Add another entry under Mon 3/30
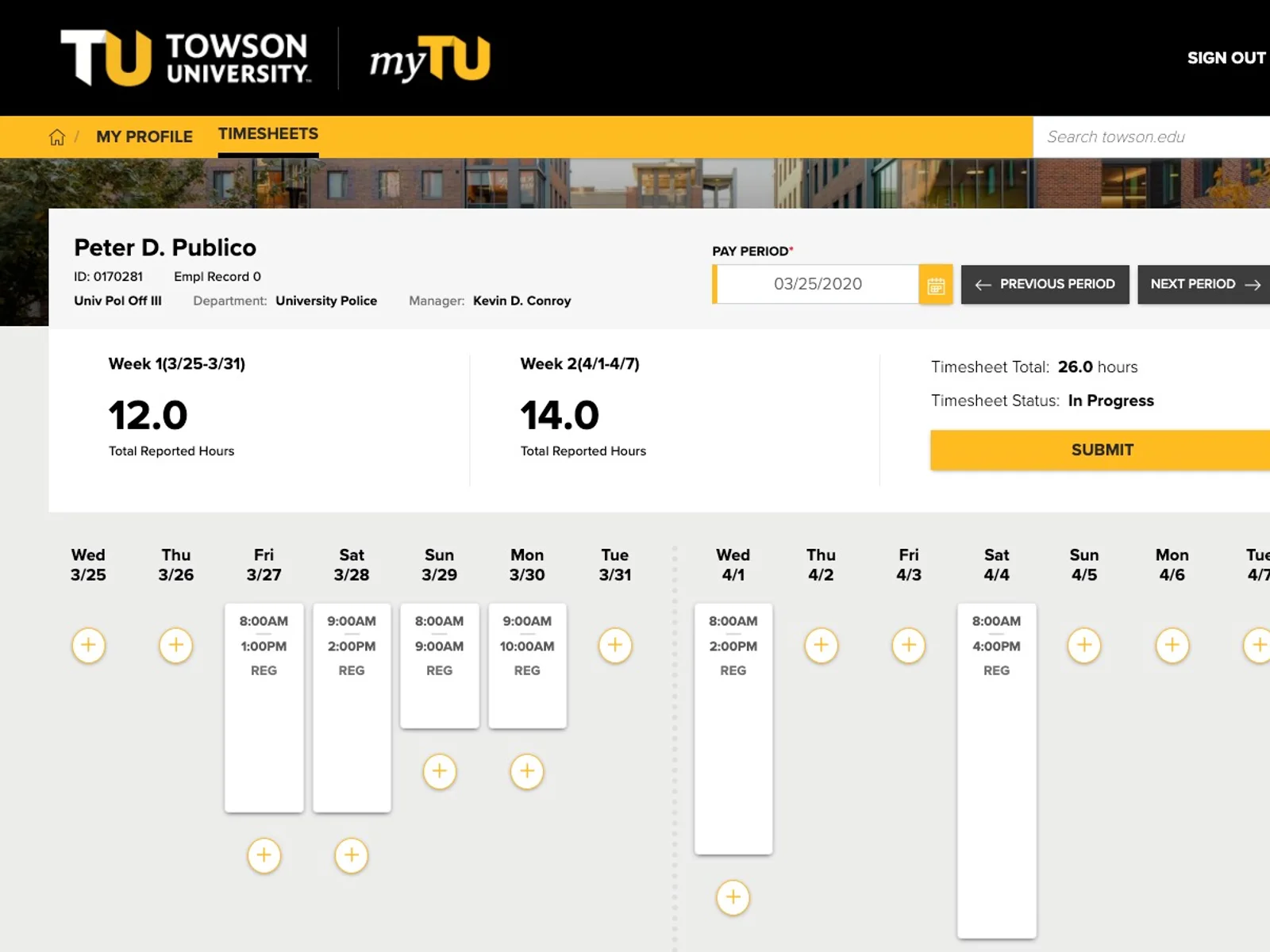1270x952 pixels. (x=527, y=771)
